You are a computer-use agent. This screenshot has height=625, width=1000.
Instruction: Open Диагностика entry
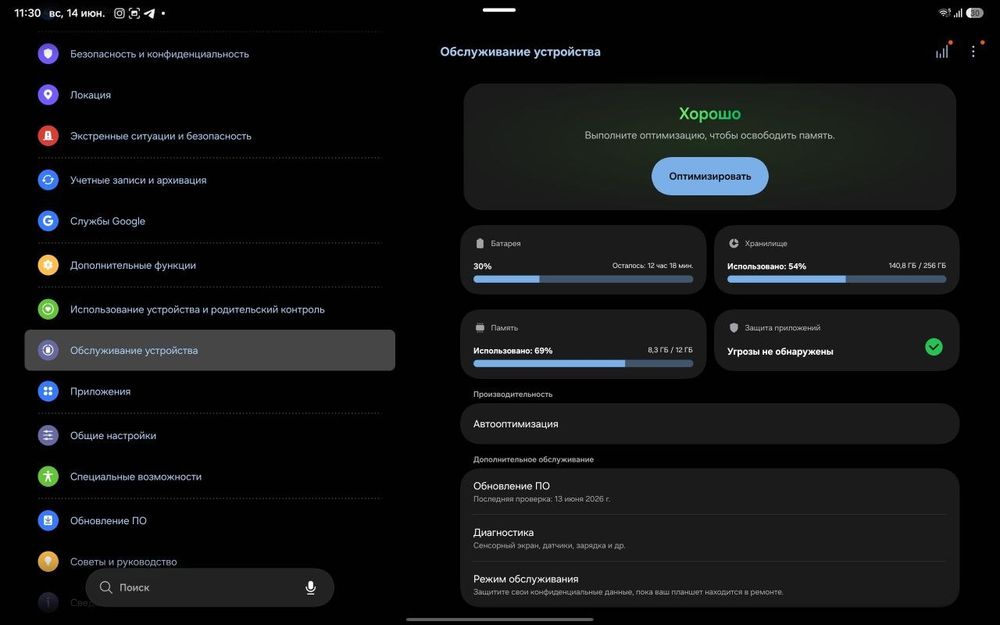709,538
